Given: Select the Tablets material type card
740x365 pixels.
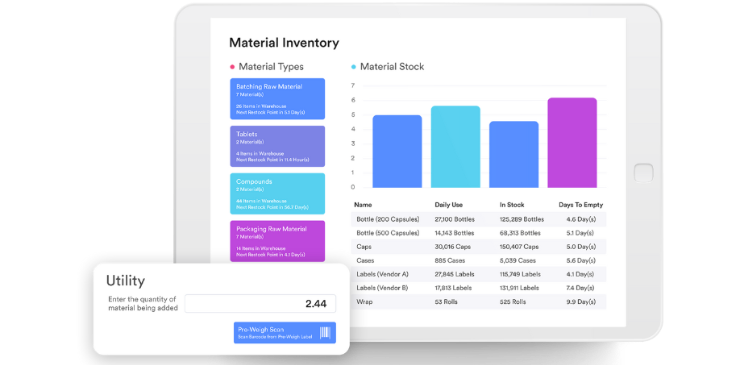Looking at the screenshot, I should point(278,146).
